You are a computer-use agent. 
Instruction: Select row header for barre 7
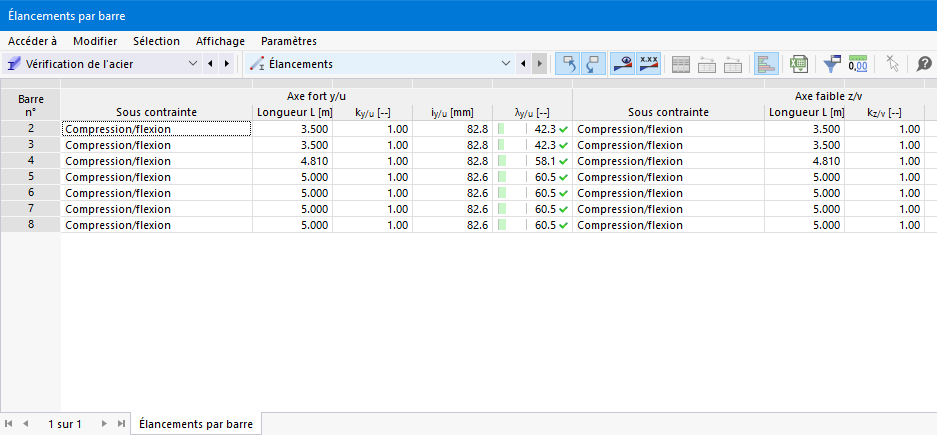click(x=30, y=209)
